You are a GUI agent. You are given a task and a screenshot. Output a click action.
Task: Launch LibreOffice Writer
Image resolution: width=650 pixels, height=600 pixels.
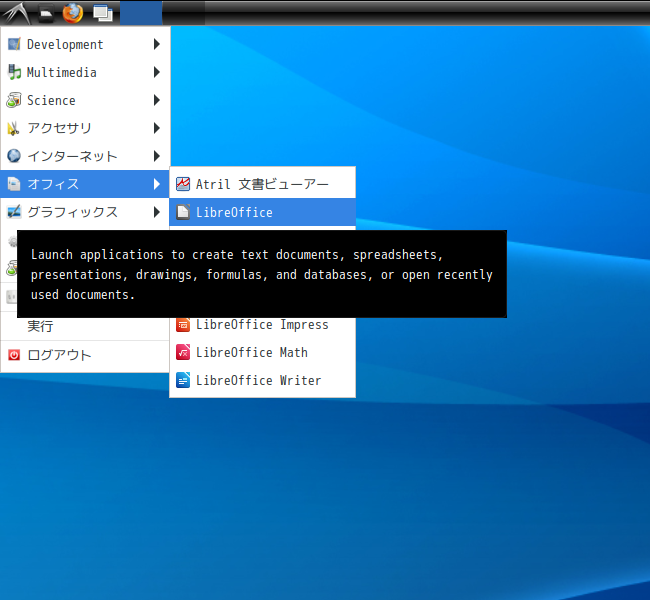click(262, 380)
